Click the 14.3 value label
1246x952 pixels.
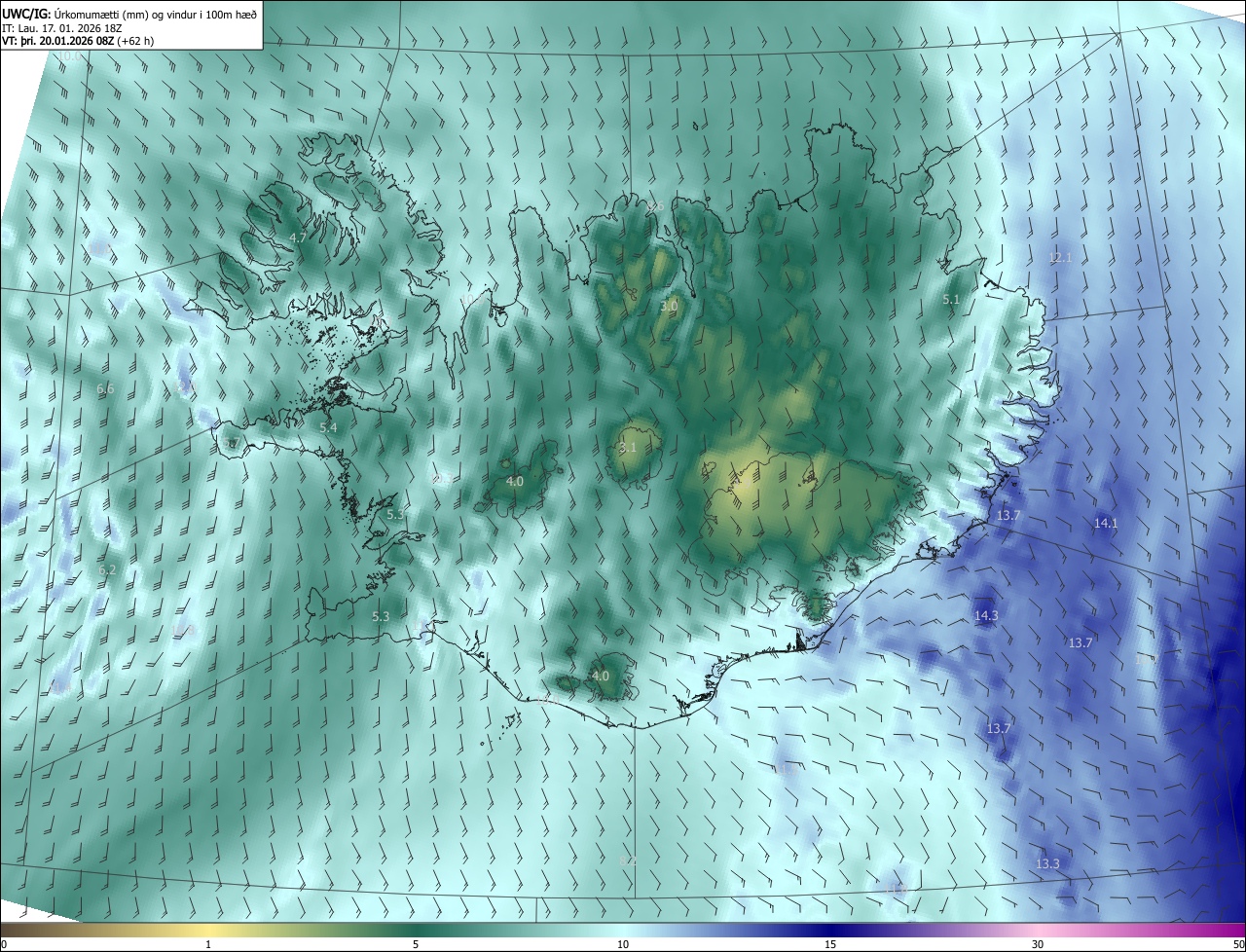(986, 616)
